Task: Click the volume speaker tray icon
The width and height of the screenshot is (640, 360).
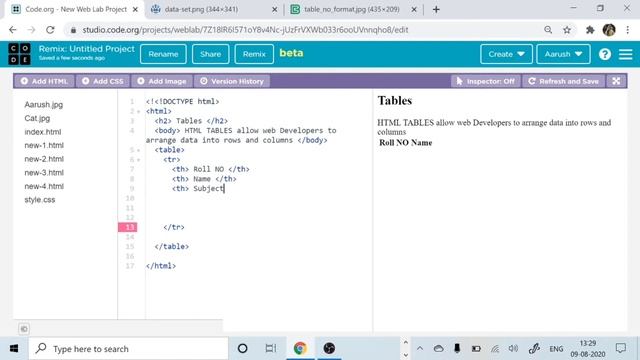Action: [x=513, y=349]
